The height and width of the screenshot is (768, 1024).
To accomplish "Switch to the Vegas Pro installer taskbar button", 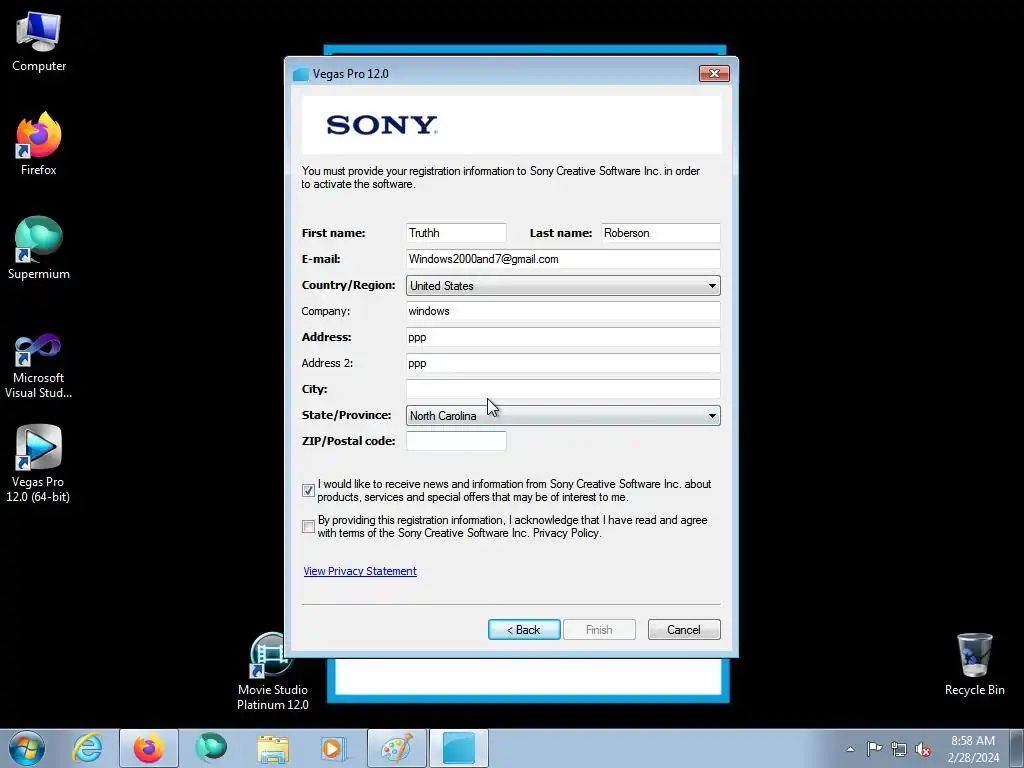I will point(459,748).
